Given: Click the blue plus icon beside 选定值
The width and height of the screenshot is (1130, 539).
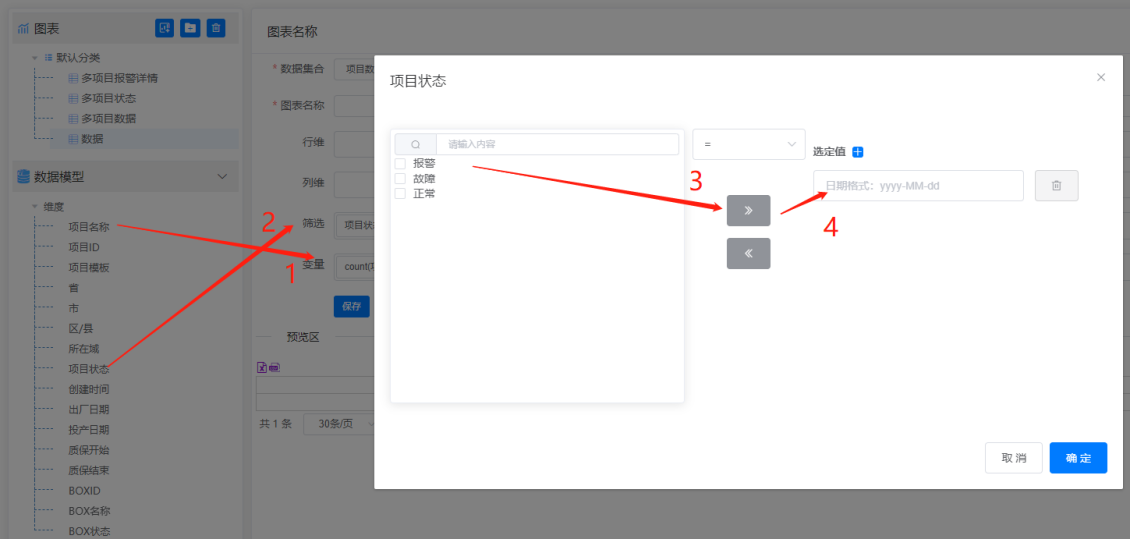Looking at the screenshot, I should pos(857,152).
